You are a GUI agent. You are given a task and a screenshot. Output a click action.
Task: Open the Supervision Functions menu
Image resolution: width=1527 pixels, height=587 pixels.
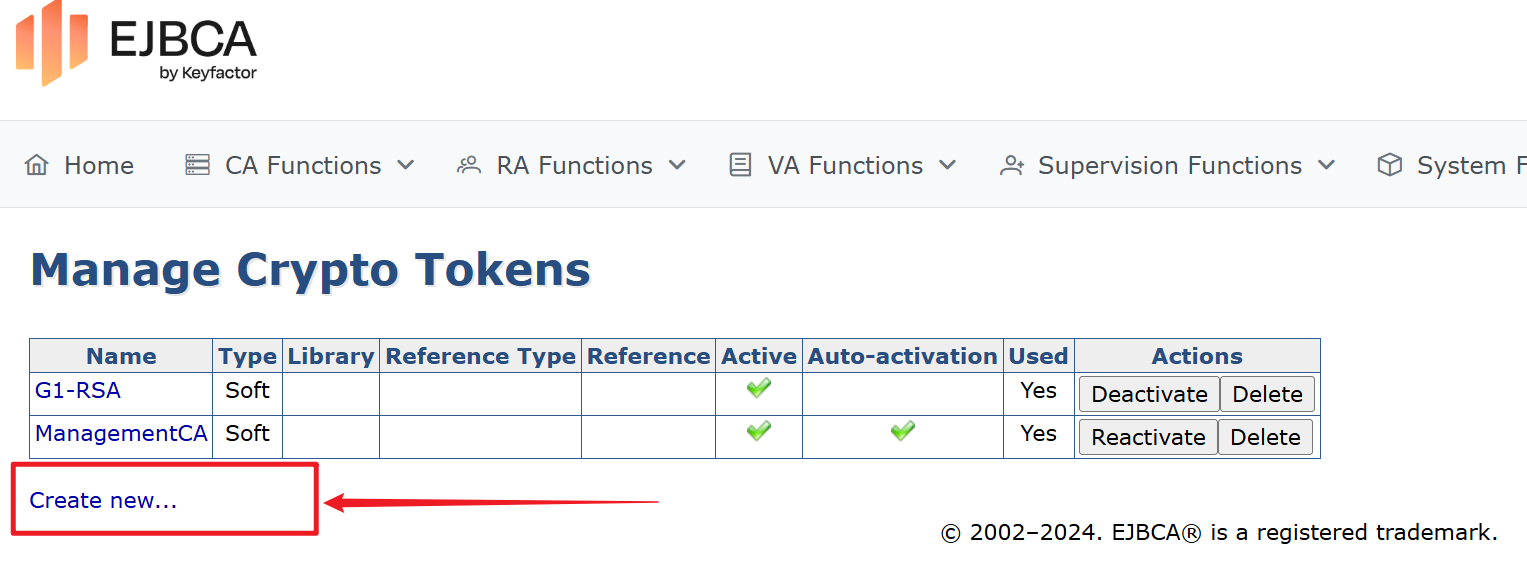pyautogui.click(x=1170, y=165)
